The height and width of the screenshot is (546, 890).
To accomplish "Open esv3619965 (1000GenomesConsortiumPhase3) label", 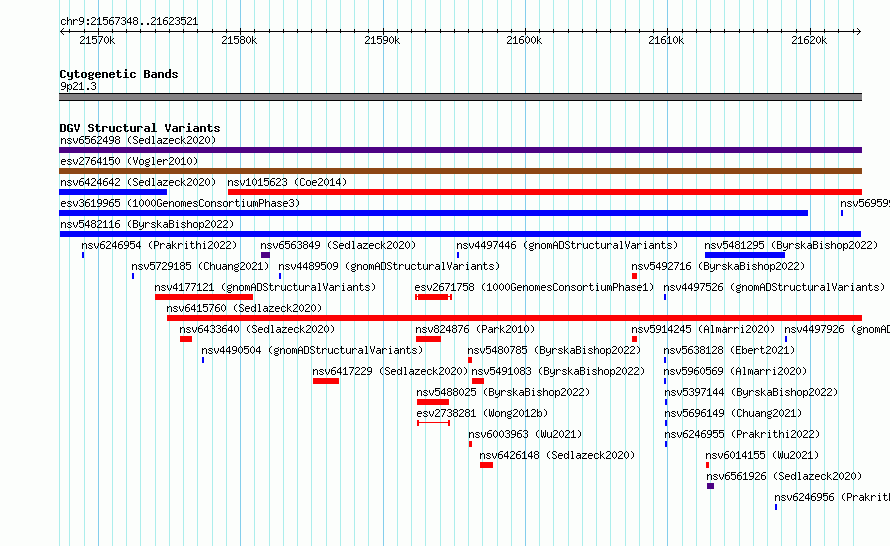I will pyautogui.click(x=180, y=203).
